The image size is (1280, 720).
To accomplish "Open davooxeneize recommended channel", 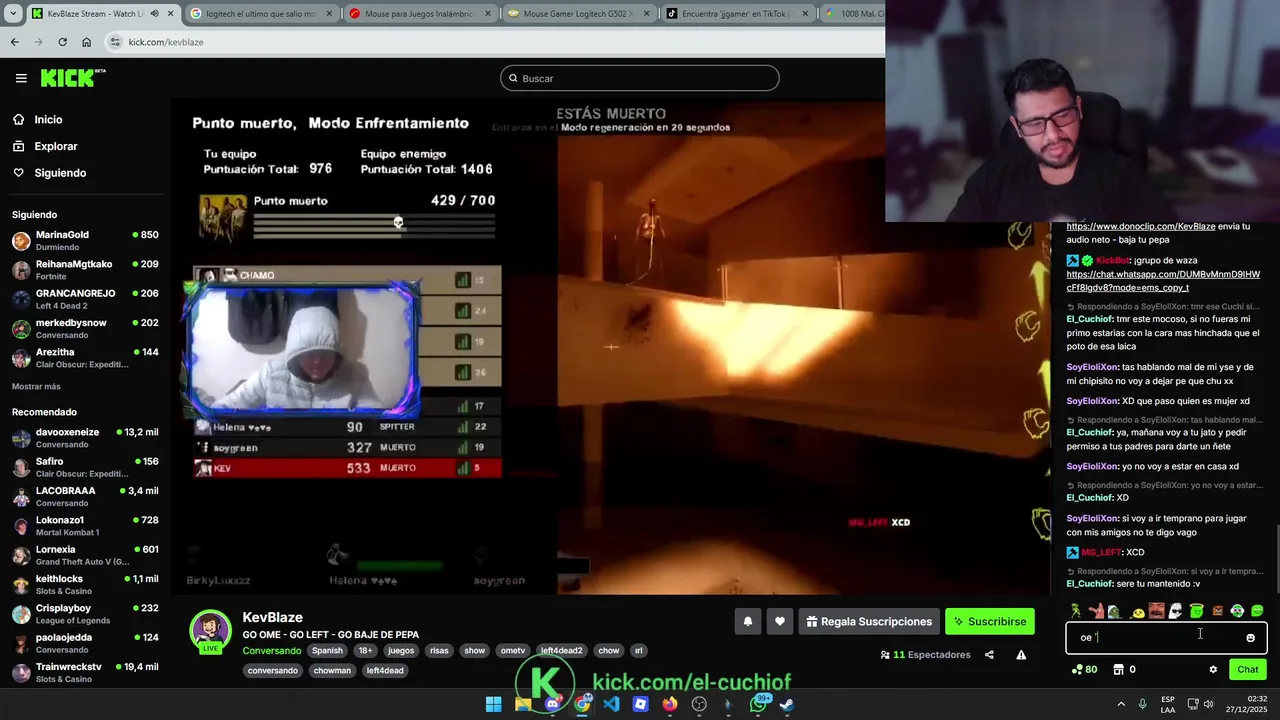I will click(85, 438).
